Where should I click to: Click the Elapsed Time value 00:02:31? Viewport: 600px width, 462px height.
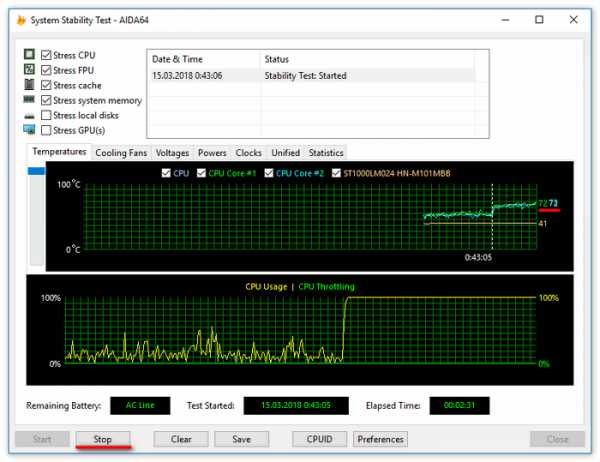pyautogui.click(x=459, y=405)
